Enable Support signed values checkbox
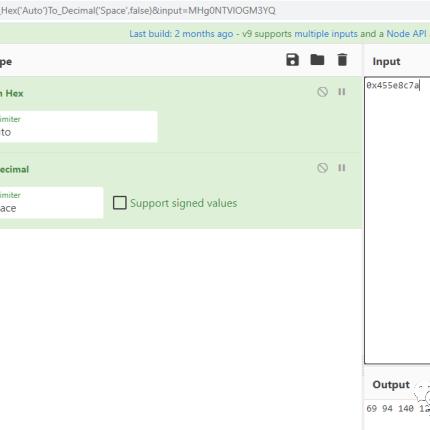 tap(120, 203)
